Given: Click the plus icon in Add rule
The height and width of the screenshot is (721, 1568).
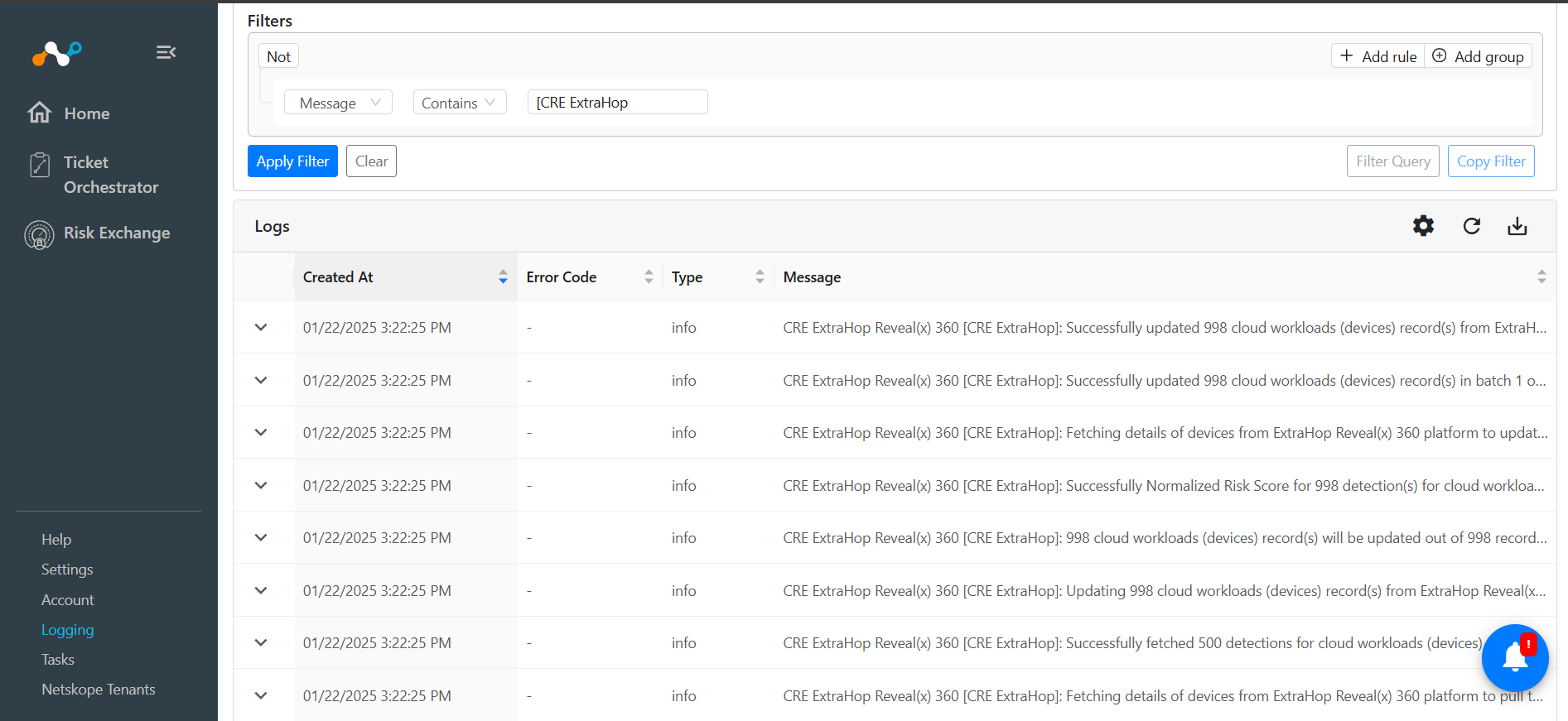Looking at the screenshot, I should pyautogui.click(x=1346, y=55).
